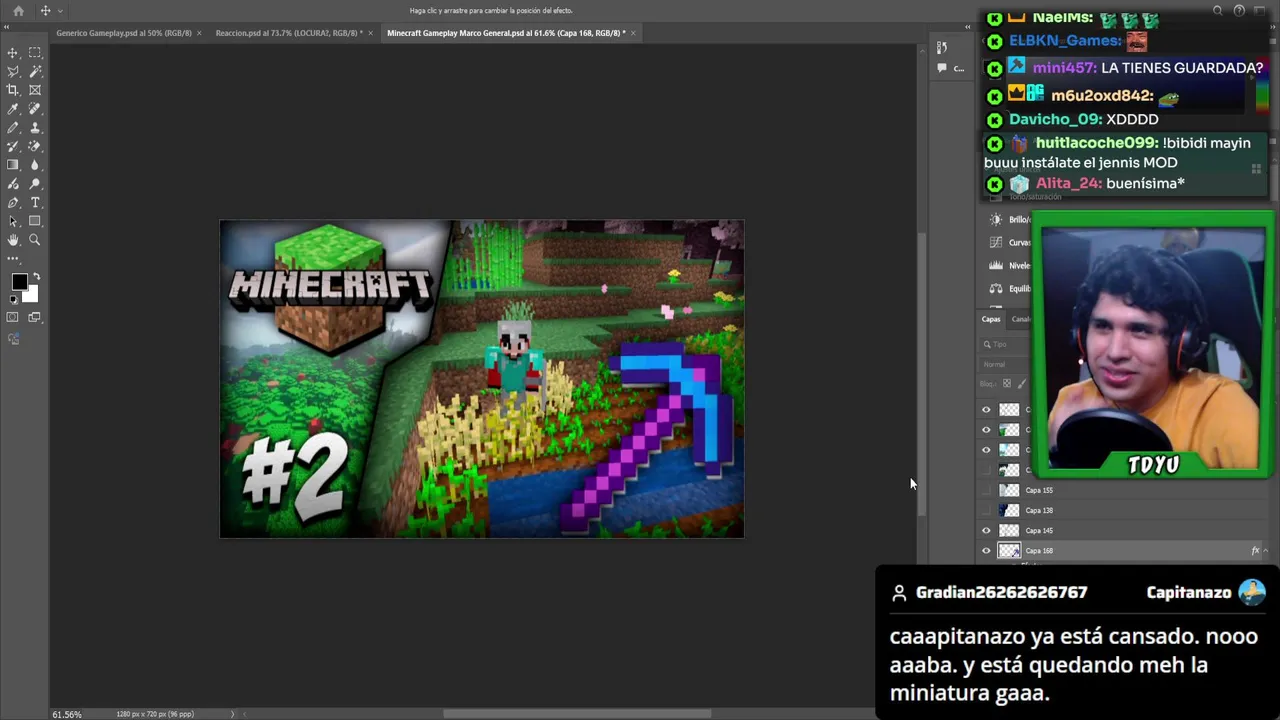Toggle visibility of the topmost listed layer
The image size is (1280, 720).
(986, 410)
